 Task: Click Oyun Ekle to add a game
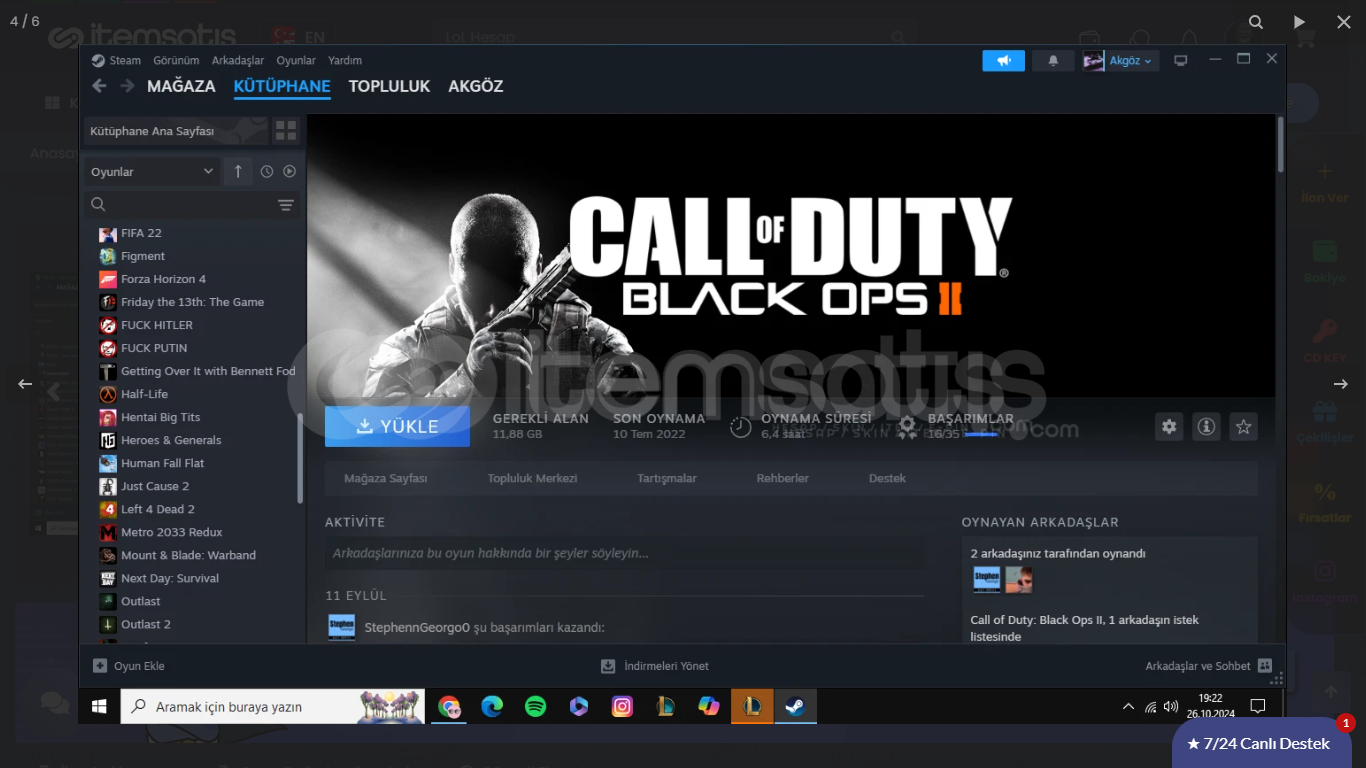pyautogui.click(x=129, y=666)
